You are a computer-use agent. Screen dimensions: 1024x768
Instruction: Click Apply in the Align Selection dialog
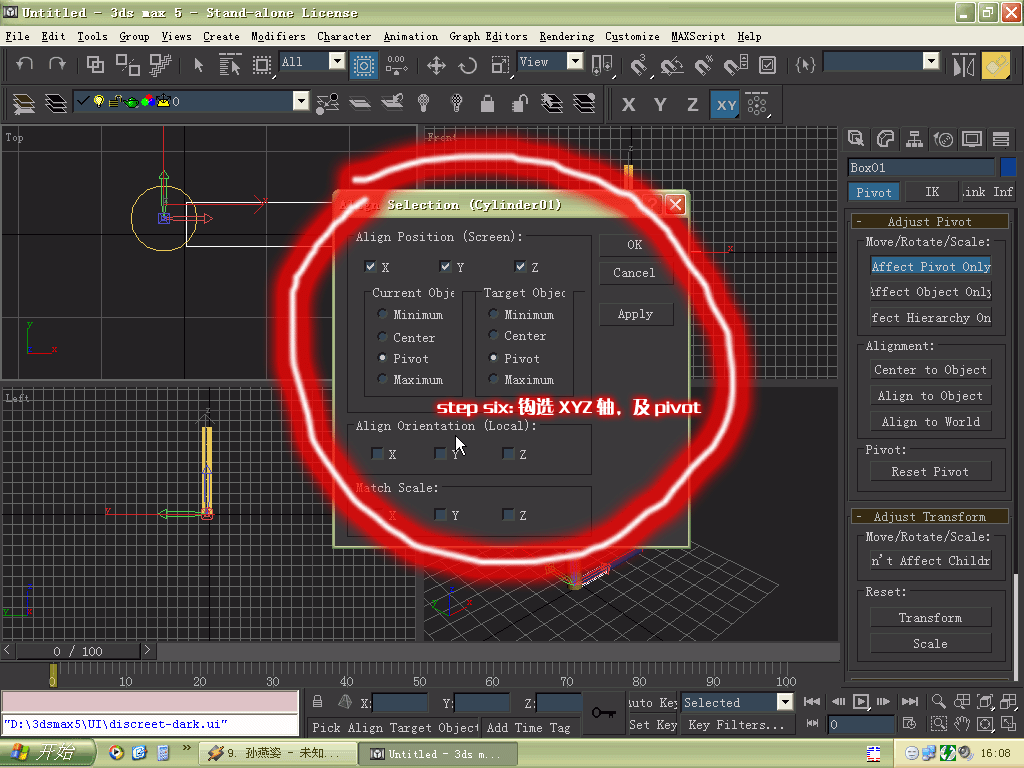click(635, 314)
